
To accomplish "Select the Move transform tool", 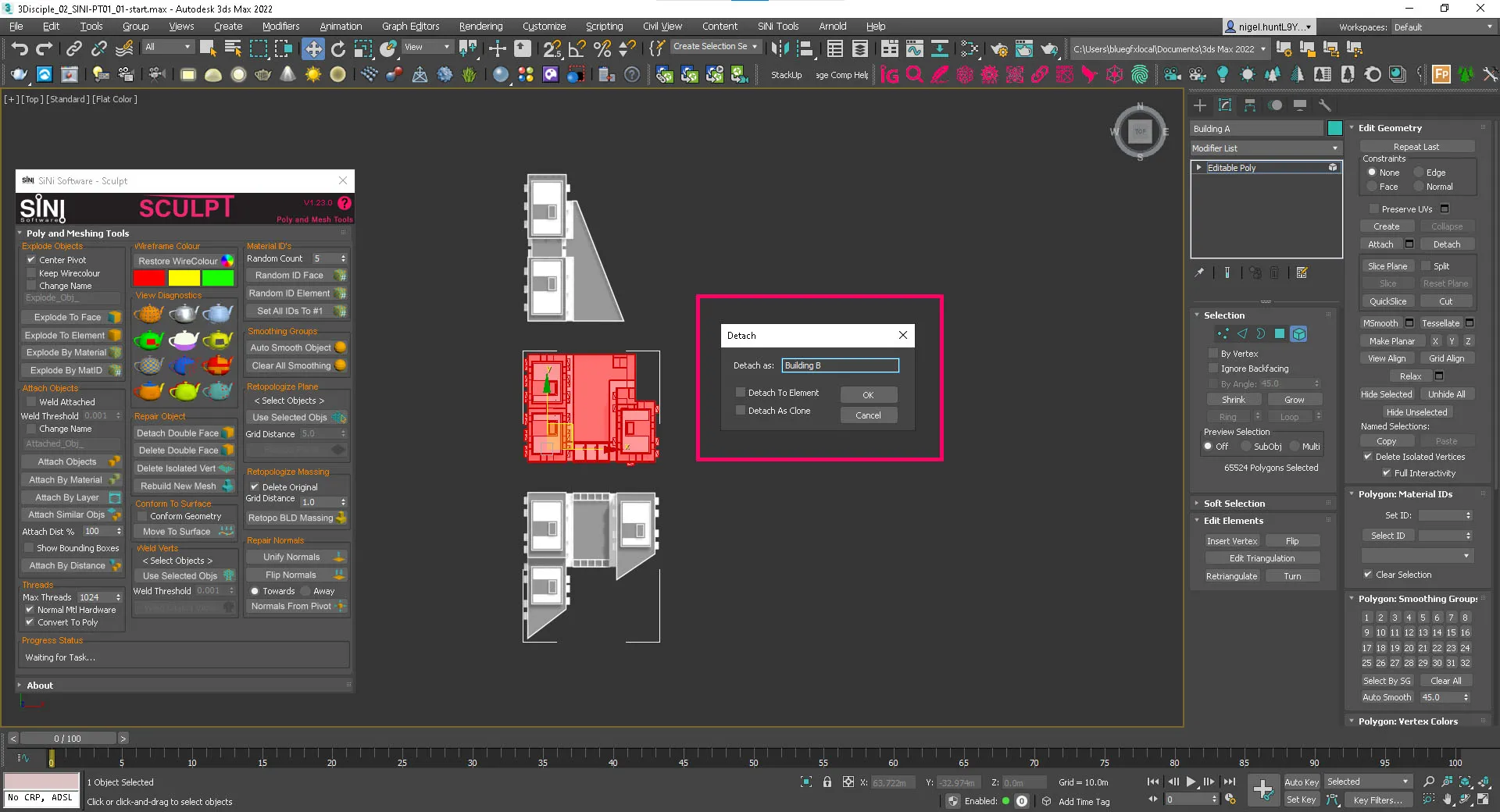I will coord(312,49).
